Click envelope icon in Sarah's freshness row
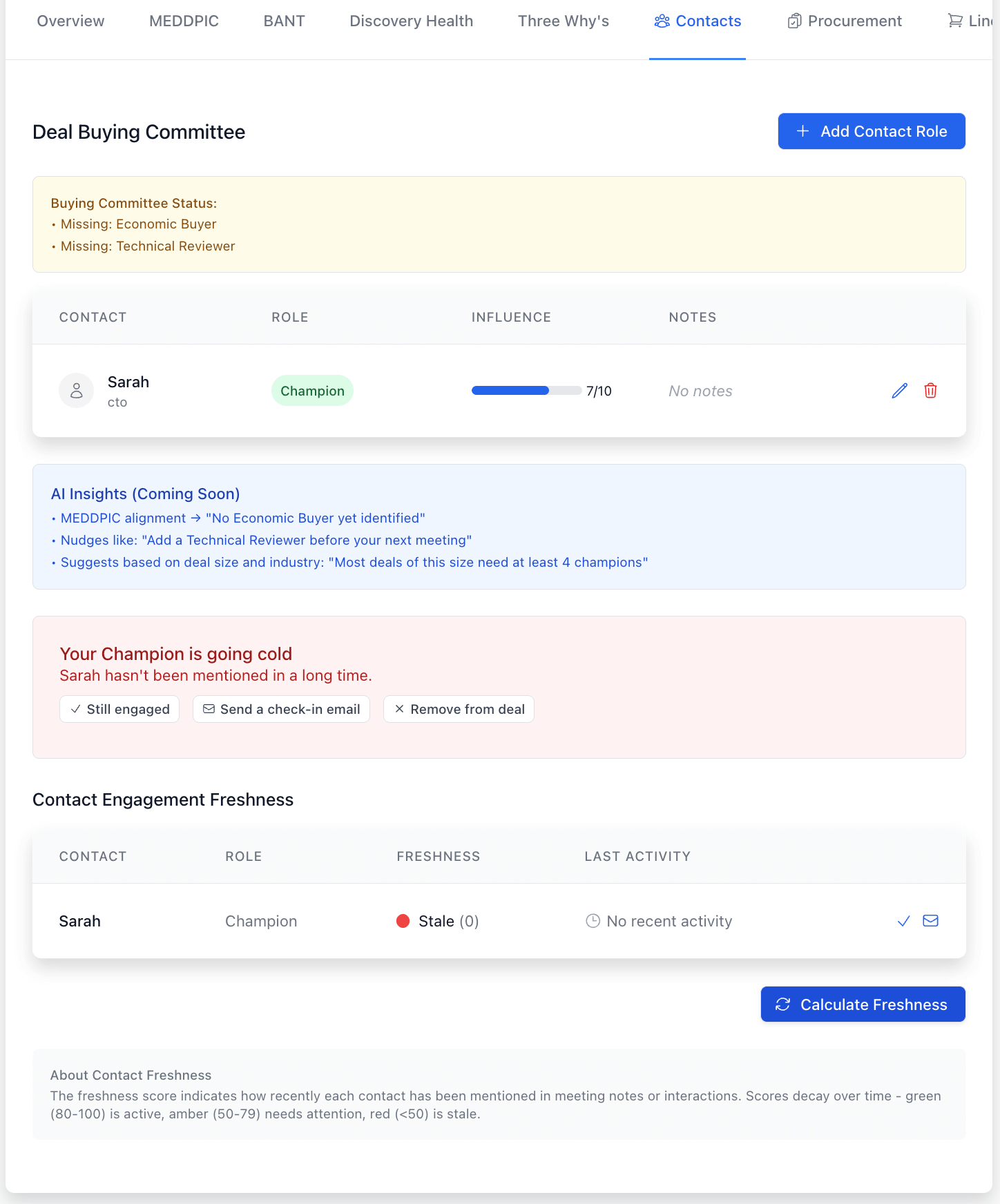This screenshot has width=1000, height=1204. 930,921
